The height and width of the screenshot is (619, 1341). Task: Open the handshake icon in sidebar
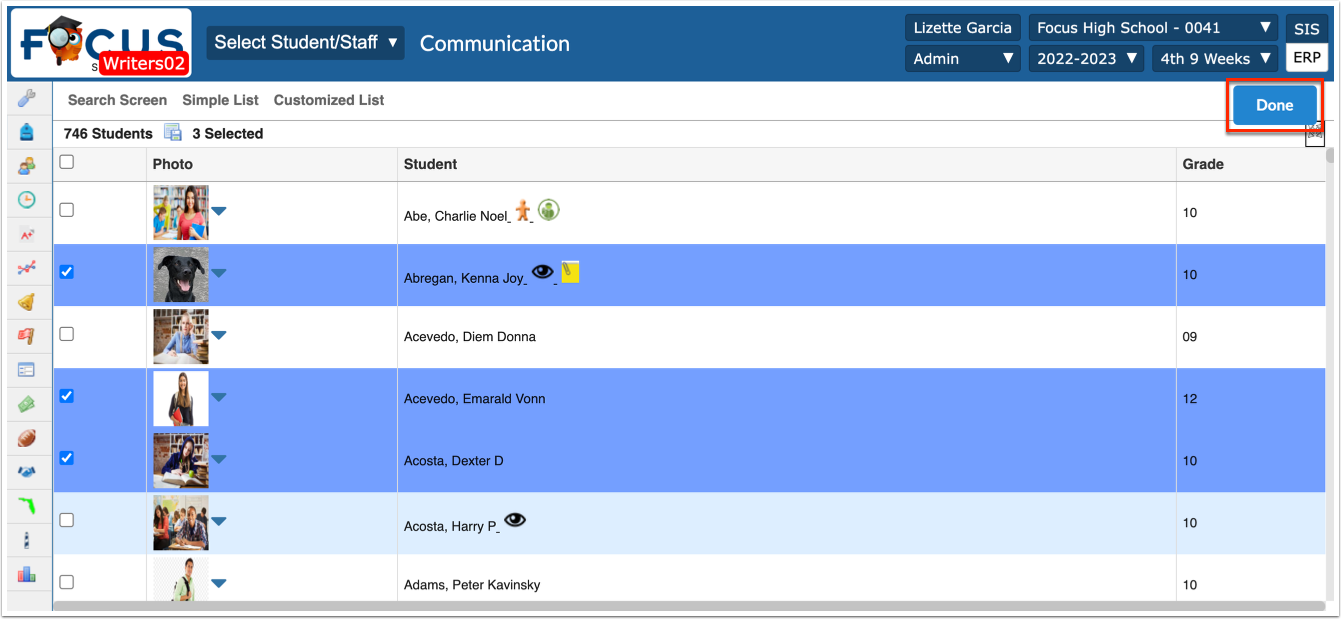(27, 472)
